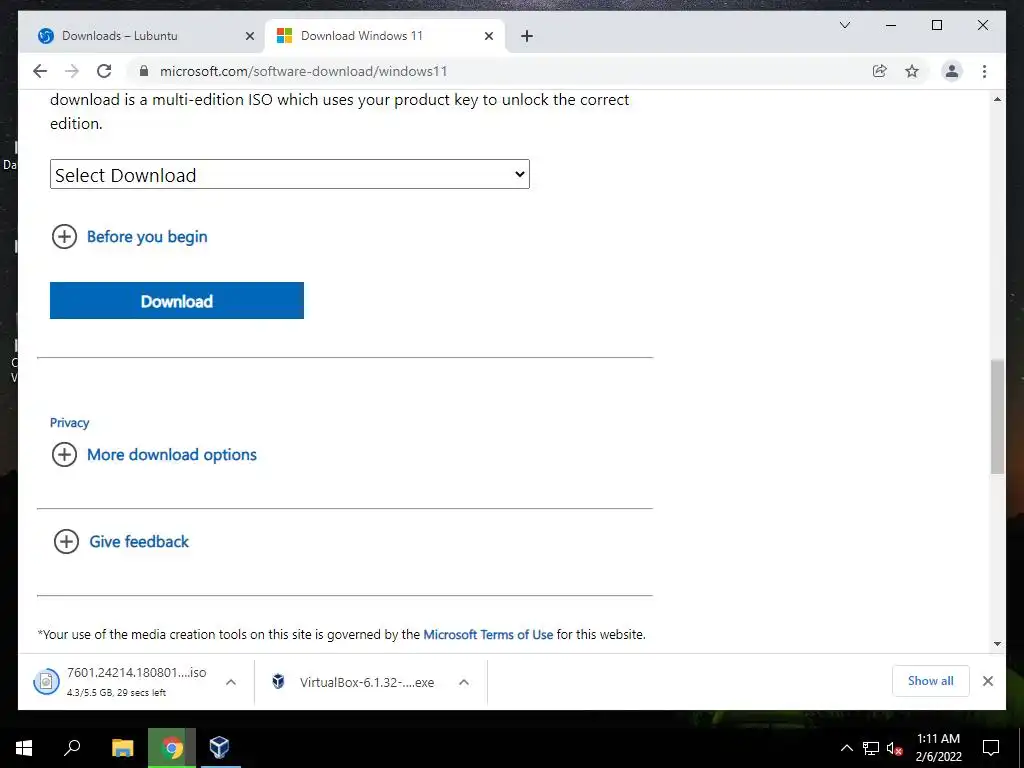Image resolution: width=1024 pixels, height=768 pixels.
Task: Open File Explorer from the taskbar
Action: (x=122, y=748)
